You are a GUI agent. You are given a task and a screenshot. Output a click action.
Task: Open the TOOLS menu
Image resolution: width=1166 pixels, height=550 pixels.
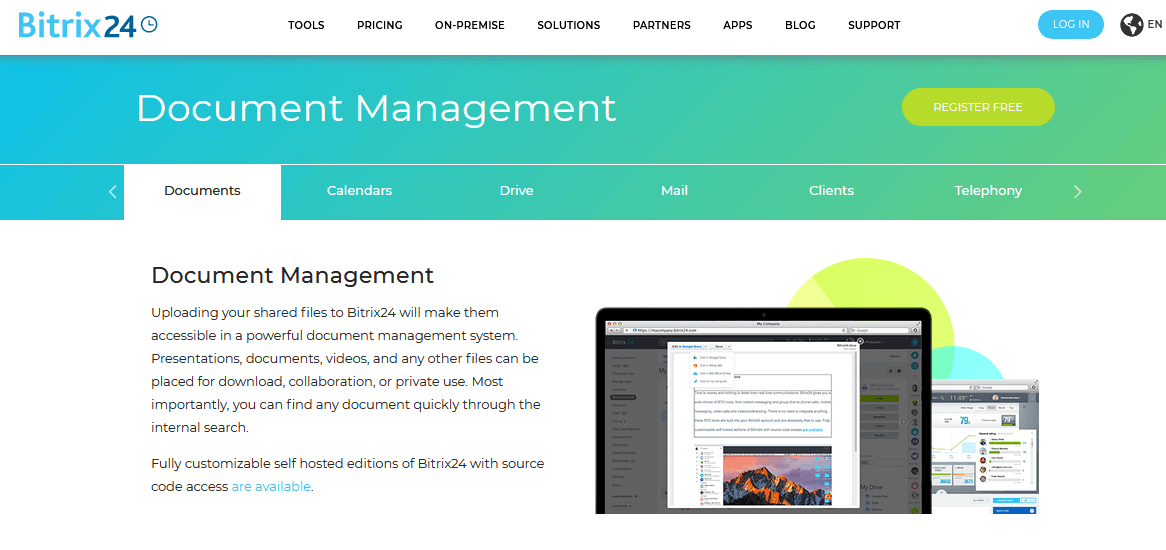point(306,25)
